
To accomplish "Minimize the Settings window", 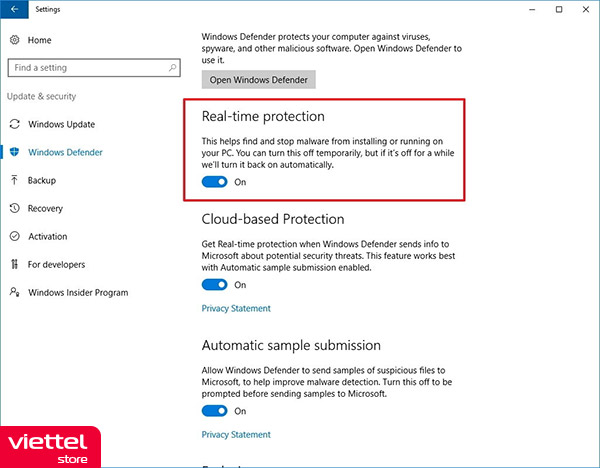I will (532, 9).
